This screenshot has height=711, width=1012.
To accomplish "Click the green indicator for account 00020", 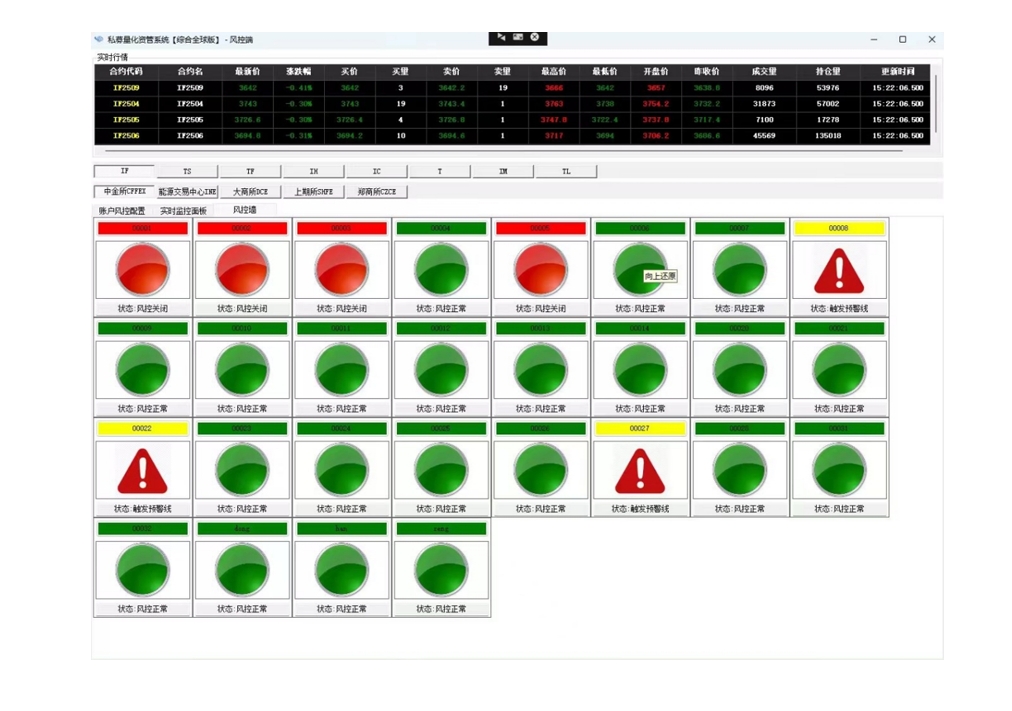I will (x=740, y=370).
